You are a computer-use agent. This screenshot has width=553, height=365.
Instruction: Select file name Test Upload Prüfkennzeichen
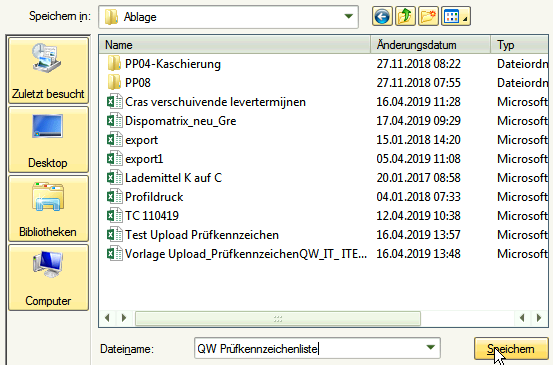(x=202, y=235)
